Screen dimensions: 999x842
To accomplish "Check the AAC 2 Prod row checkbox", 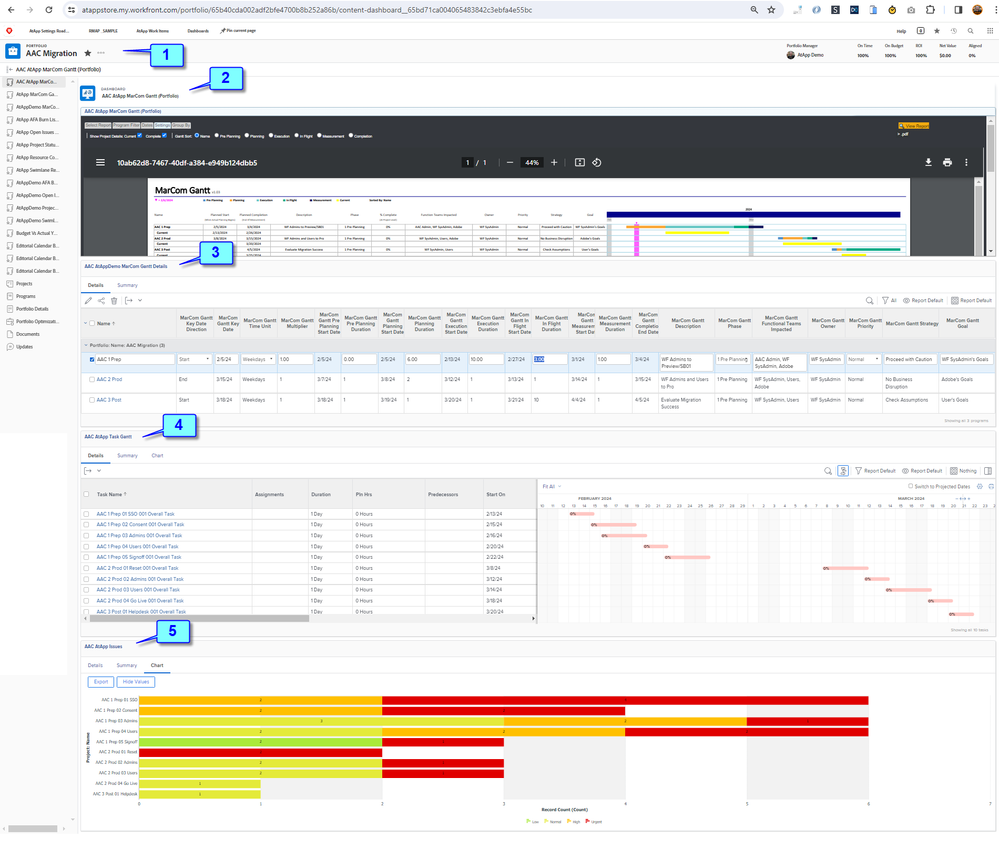I will [92, 380].
